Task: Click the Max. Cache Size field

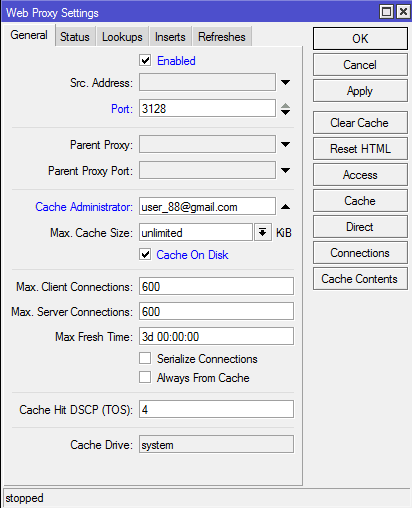Action: pyautogui.click(x=196, y=232)
